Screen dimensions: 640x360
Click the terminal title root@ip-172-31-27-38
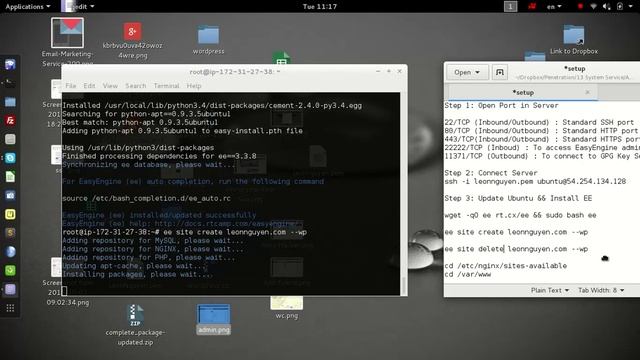(235, 71)
